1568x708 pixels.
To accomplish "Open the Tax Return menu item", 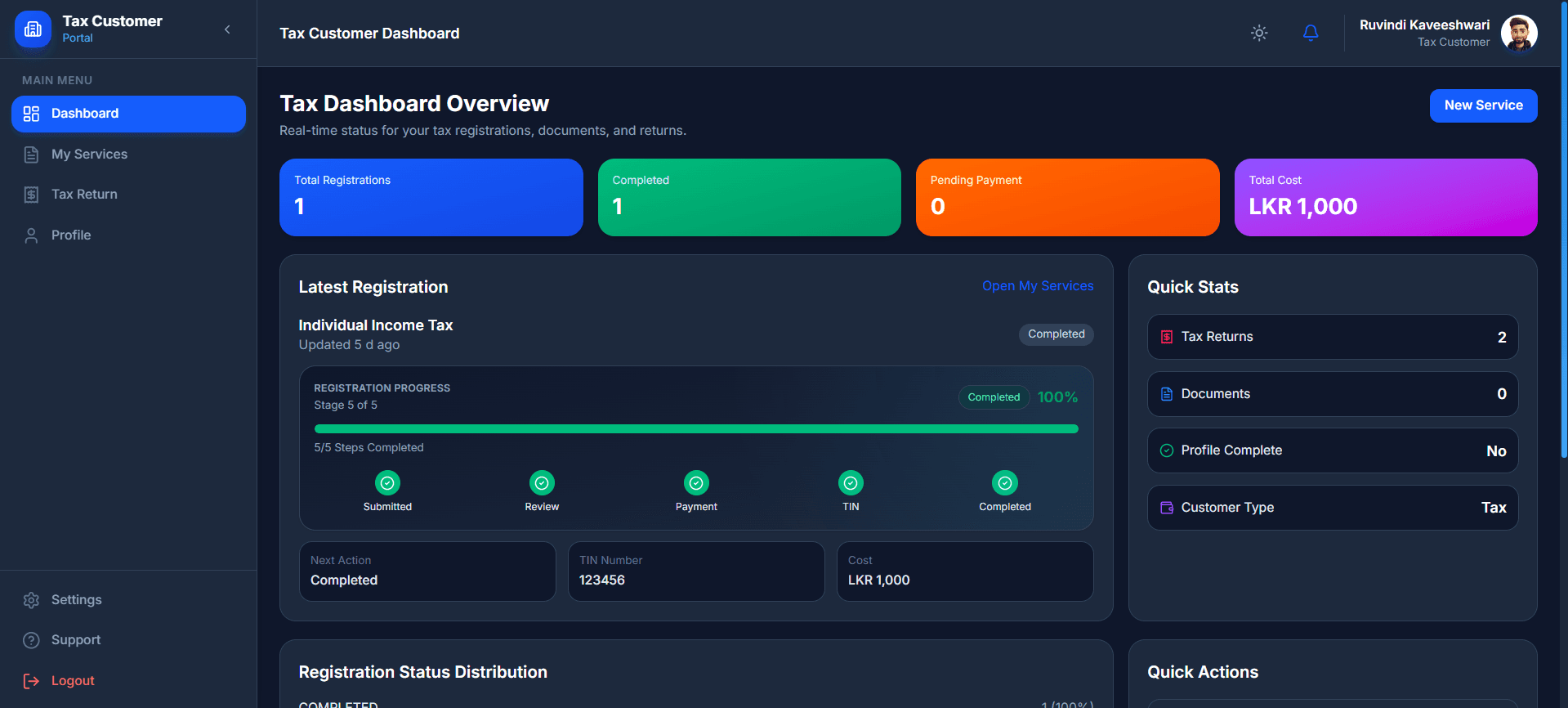I will [128, 195].
